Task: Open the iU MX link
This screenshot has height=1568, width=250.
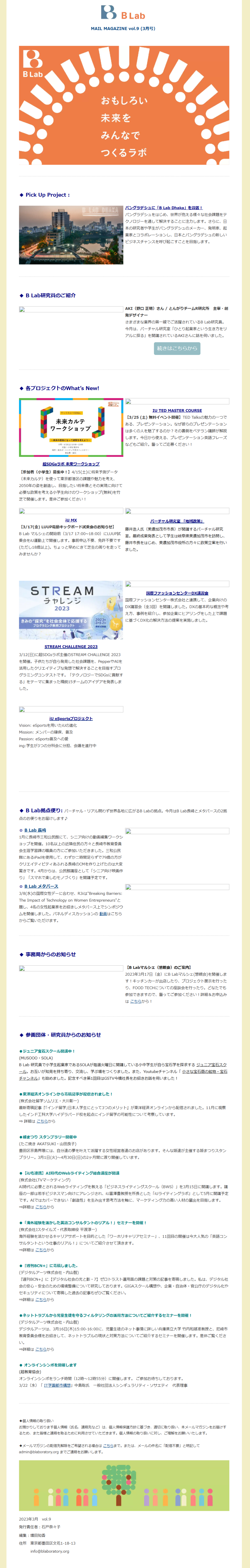Action: tap(71, 520)
